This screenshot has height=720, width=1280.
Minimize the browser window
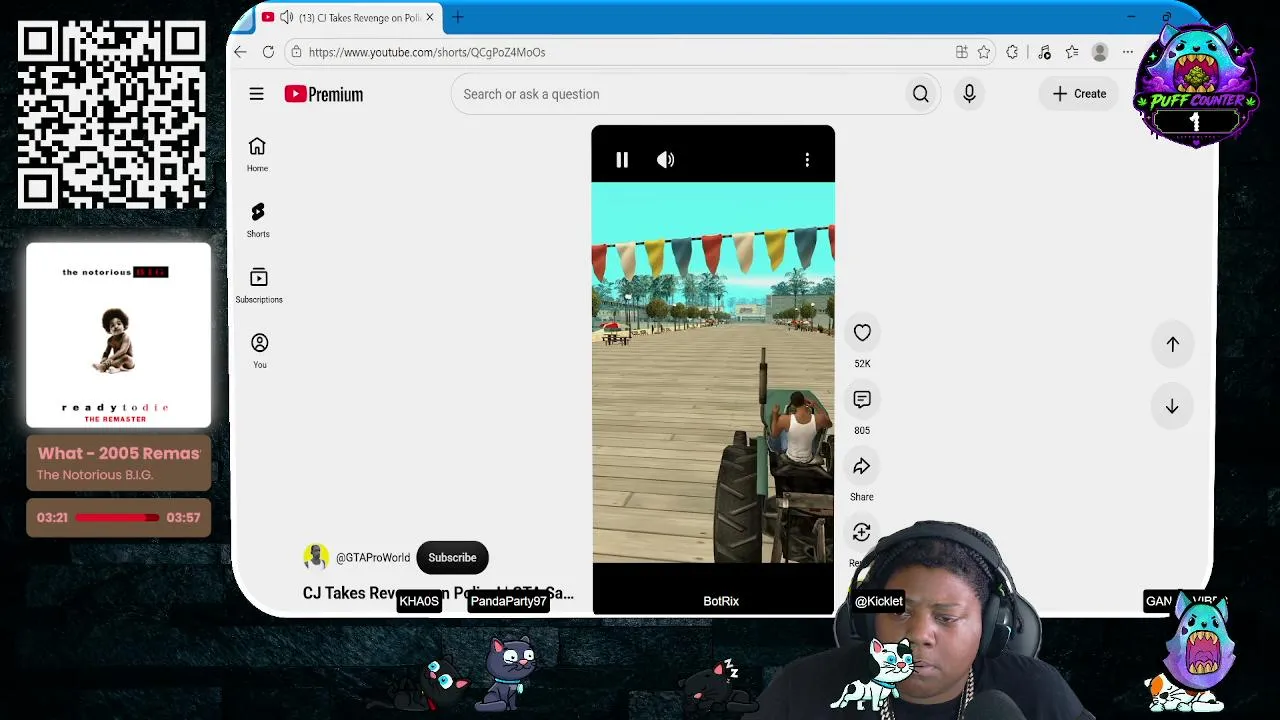tap(1131, 17)
